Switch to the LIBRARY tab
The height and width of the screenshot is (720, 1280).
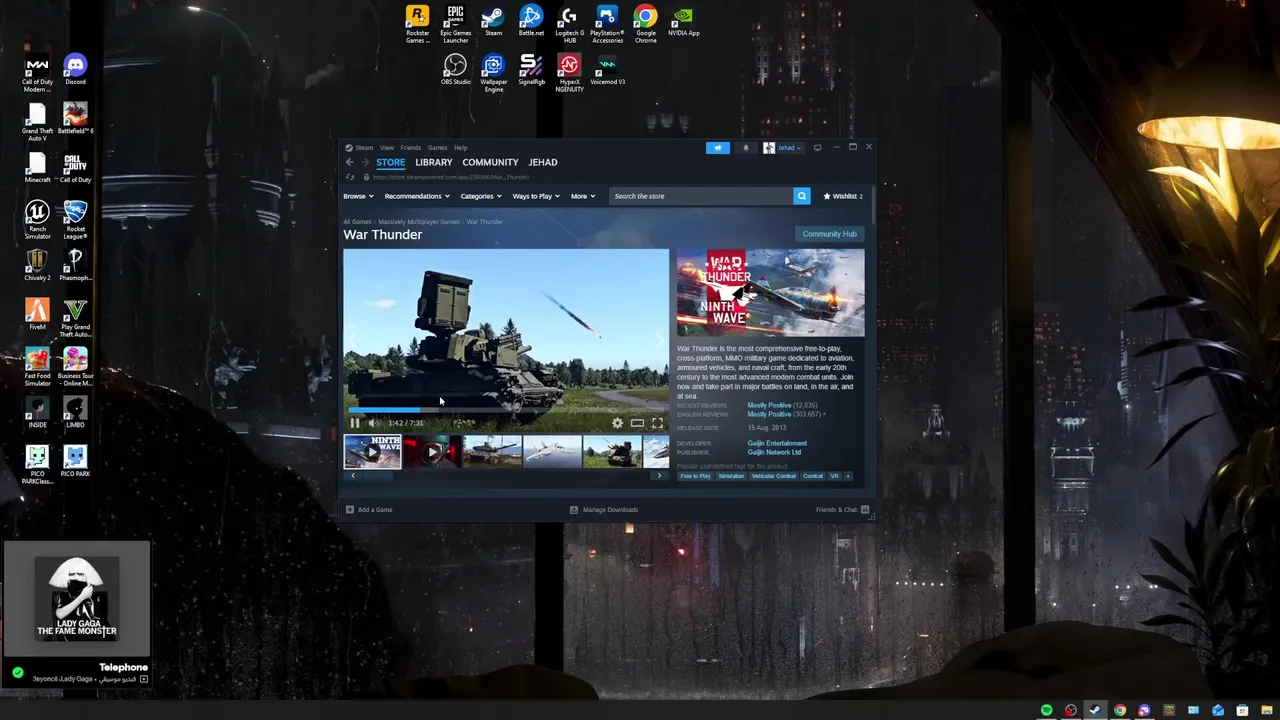[x=434, y=162]
